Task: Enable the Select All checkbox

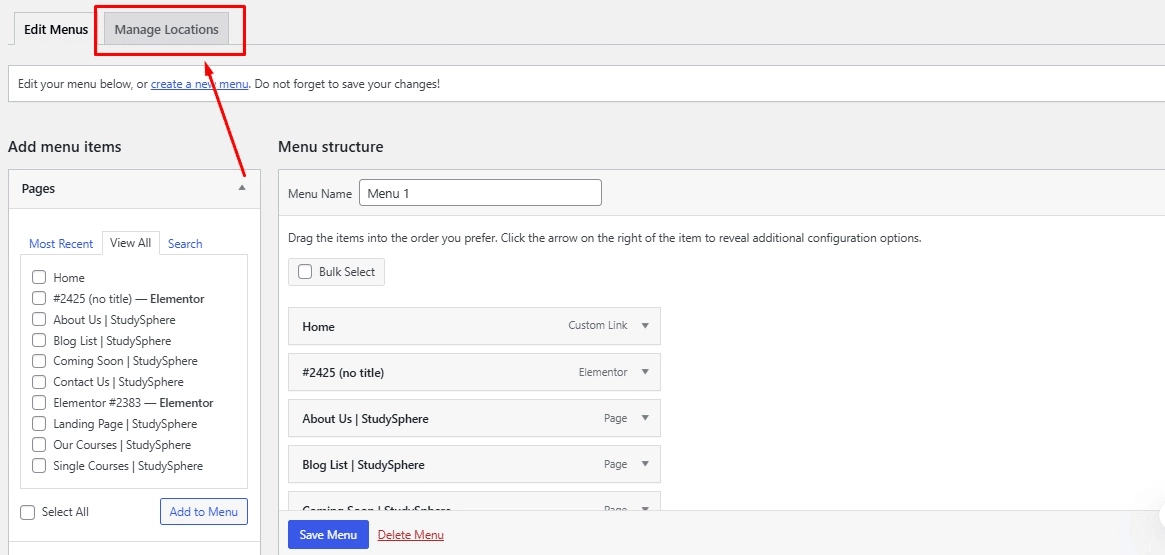Action: click(27, 512)
